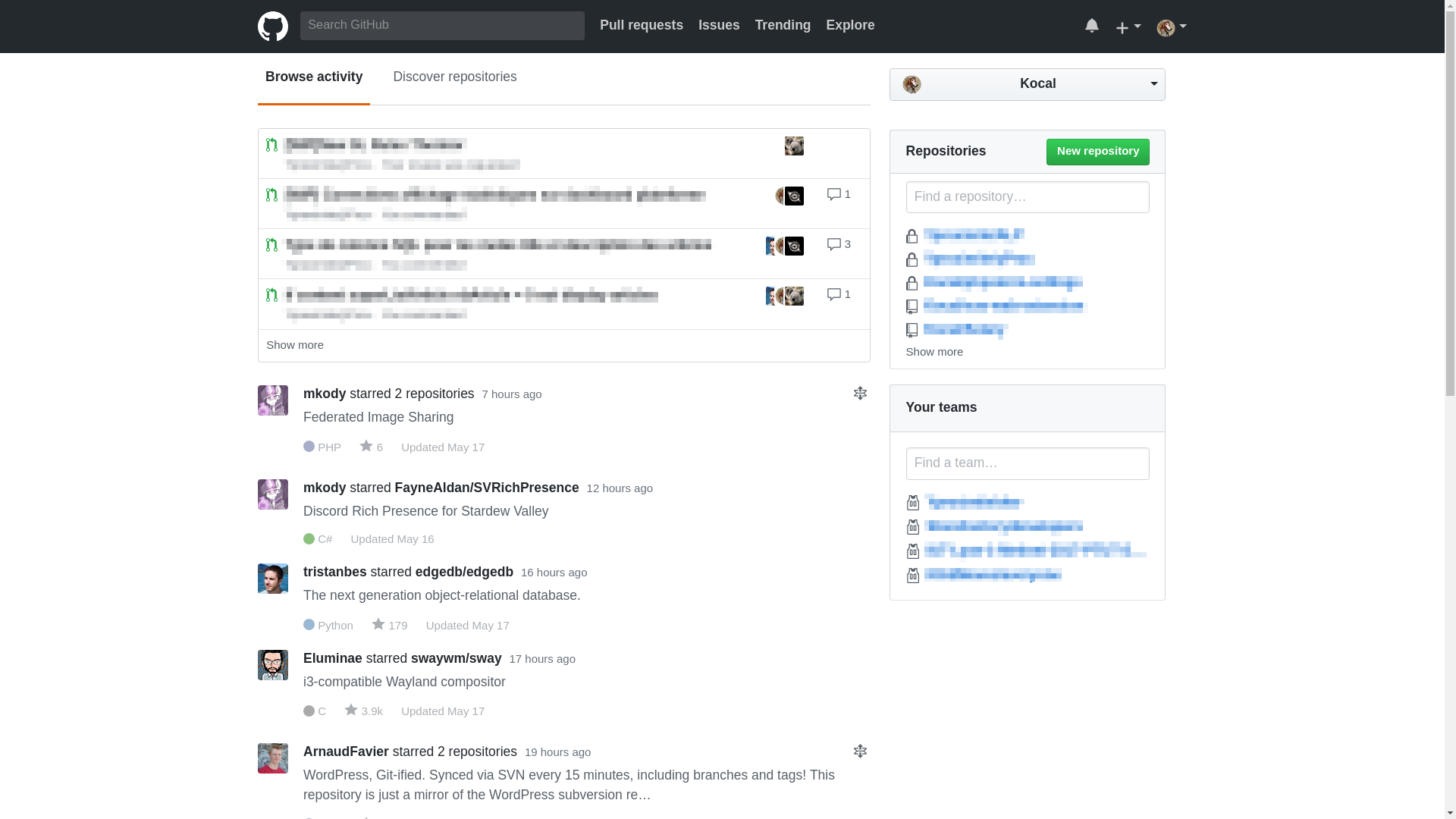Open the user avatar profile menu
1456x819 pixels.
click(x=1172, y=27)
